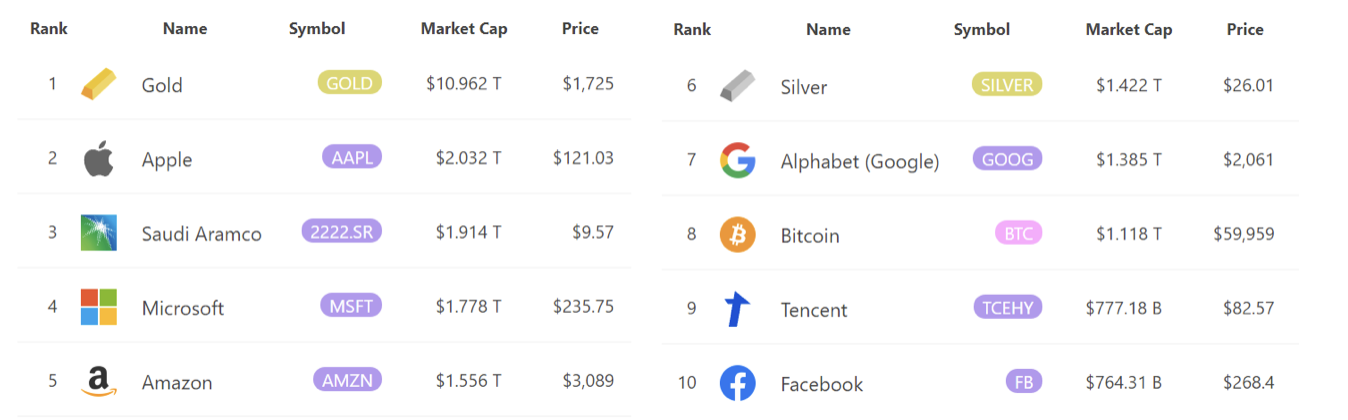This screenshot has height=420, width=1348.
Task: Click the Amazon logo icon
Action: [x=99, y=382]
